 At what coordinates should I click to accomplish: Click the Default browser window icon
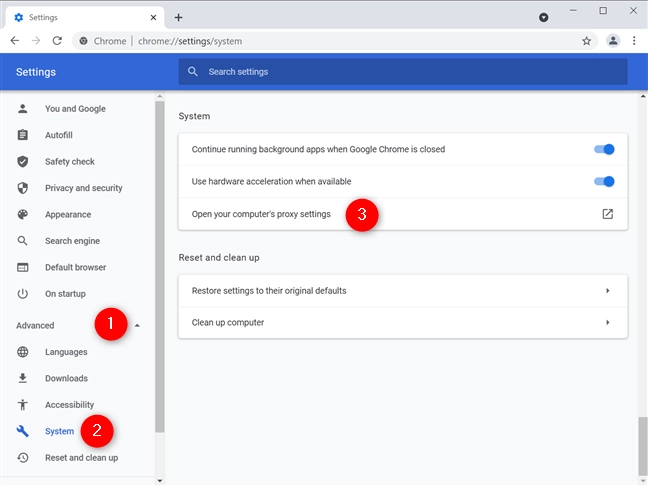point(23,267)
